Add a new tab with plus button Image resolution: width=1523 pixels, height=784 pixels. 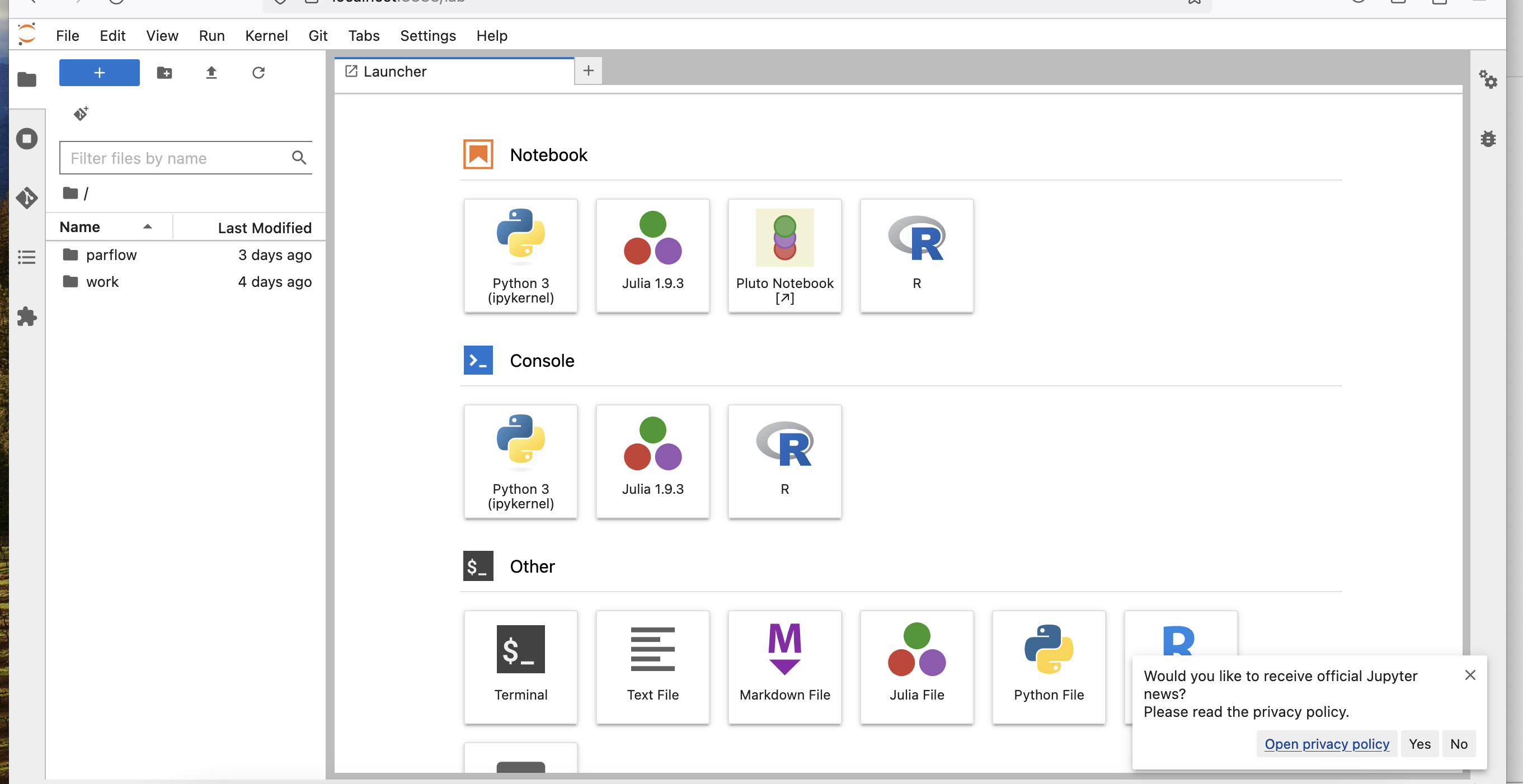(588, 71)
